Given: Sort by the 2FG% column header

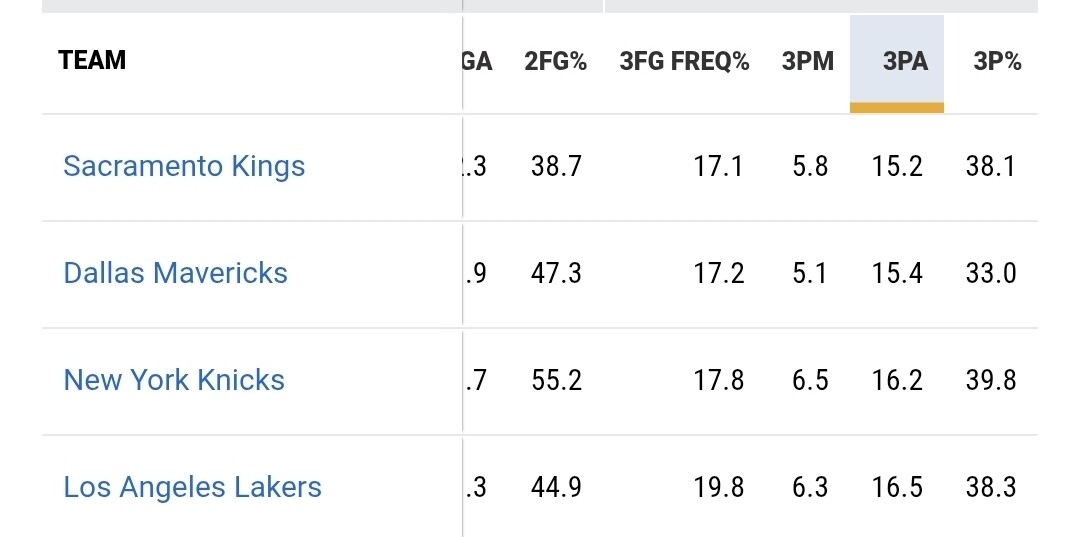Looking at the screenshot, I should tap(555, 62).
